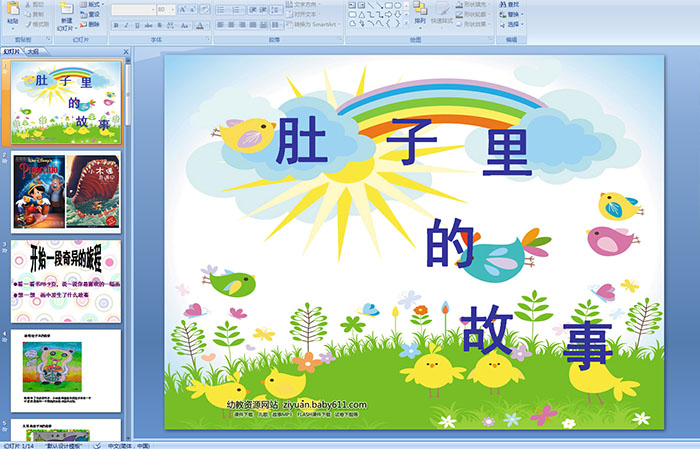Toggle justified text alignment
The image size is (700, 449).
(x=253, y=25)
